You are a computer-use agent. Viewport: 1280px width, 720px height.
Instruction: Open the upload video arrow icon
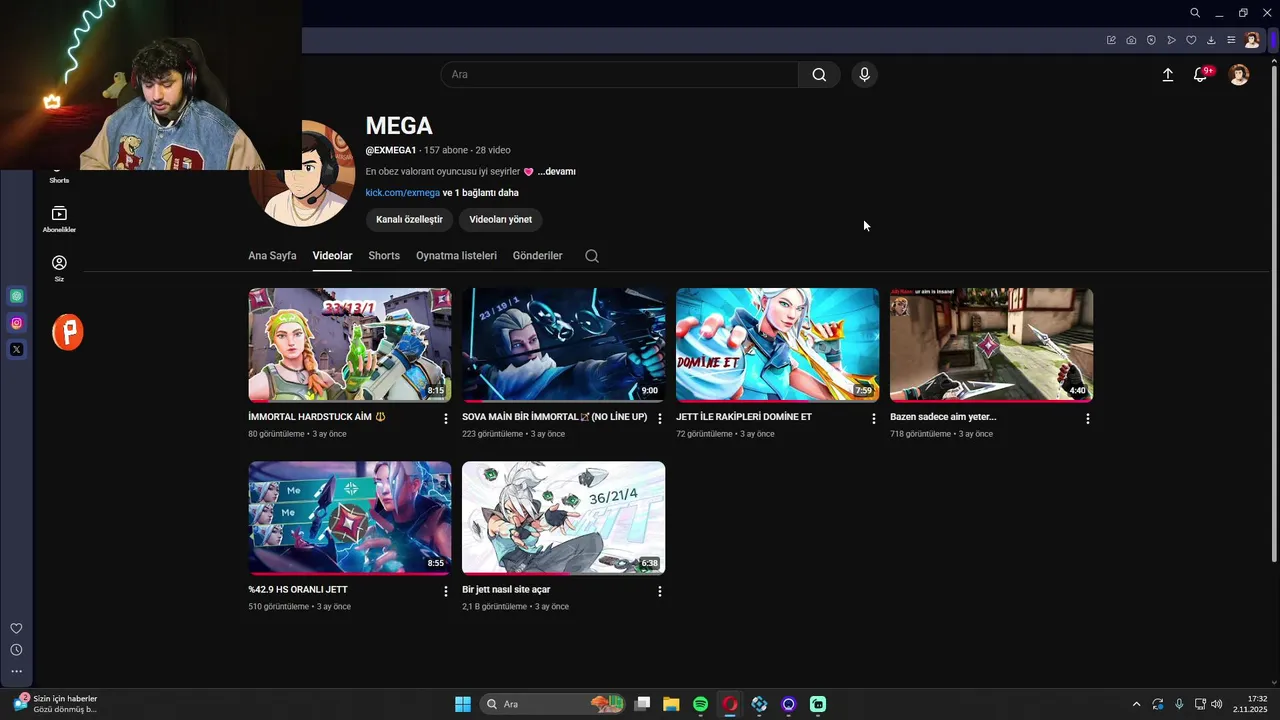[1167, 75]
